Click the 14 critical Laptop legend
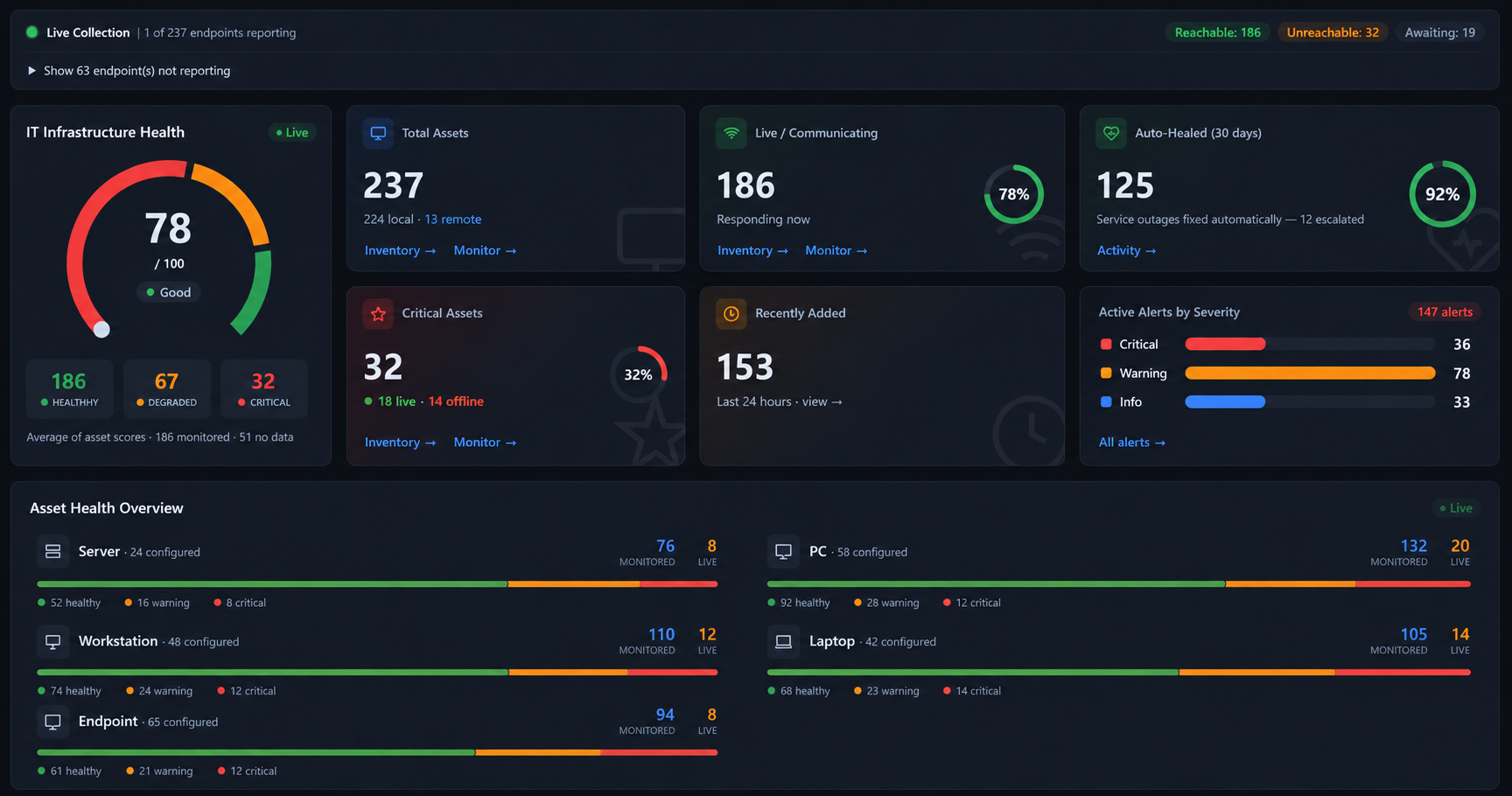 pyautogui.click(x=972, y=691)
